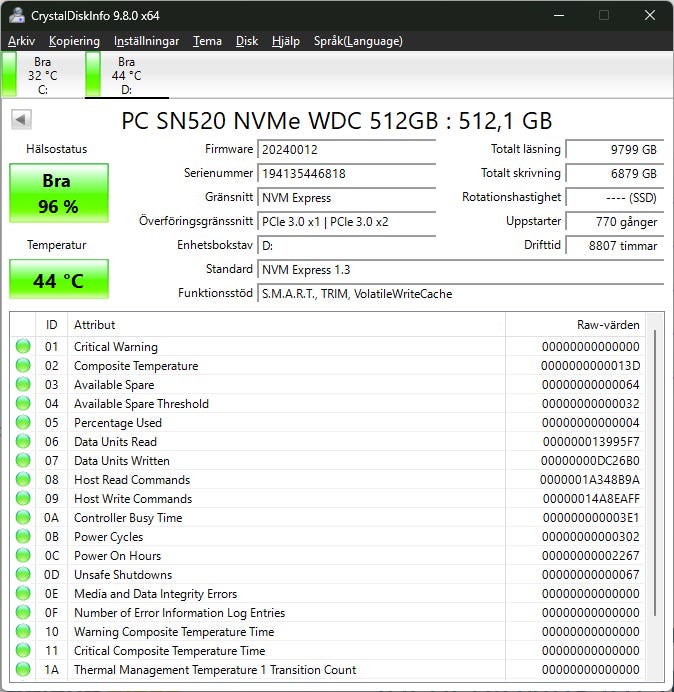Click status icon beside Composite Temperature
The height and width of the screenshot is (692, 674).
coord(23,366)
